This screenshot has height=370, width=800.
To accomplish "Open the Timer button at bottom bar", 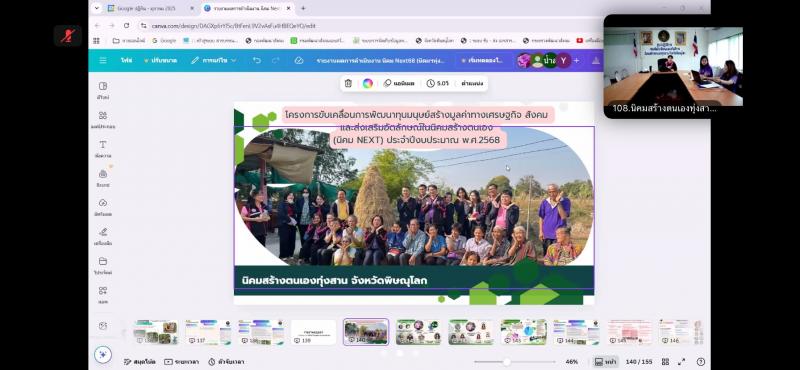I will coord(226,361).
